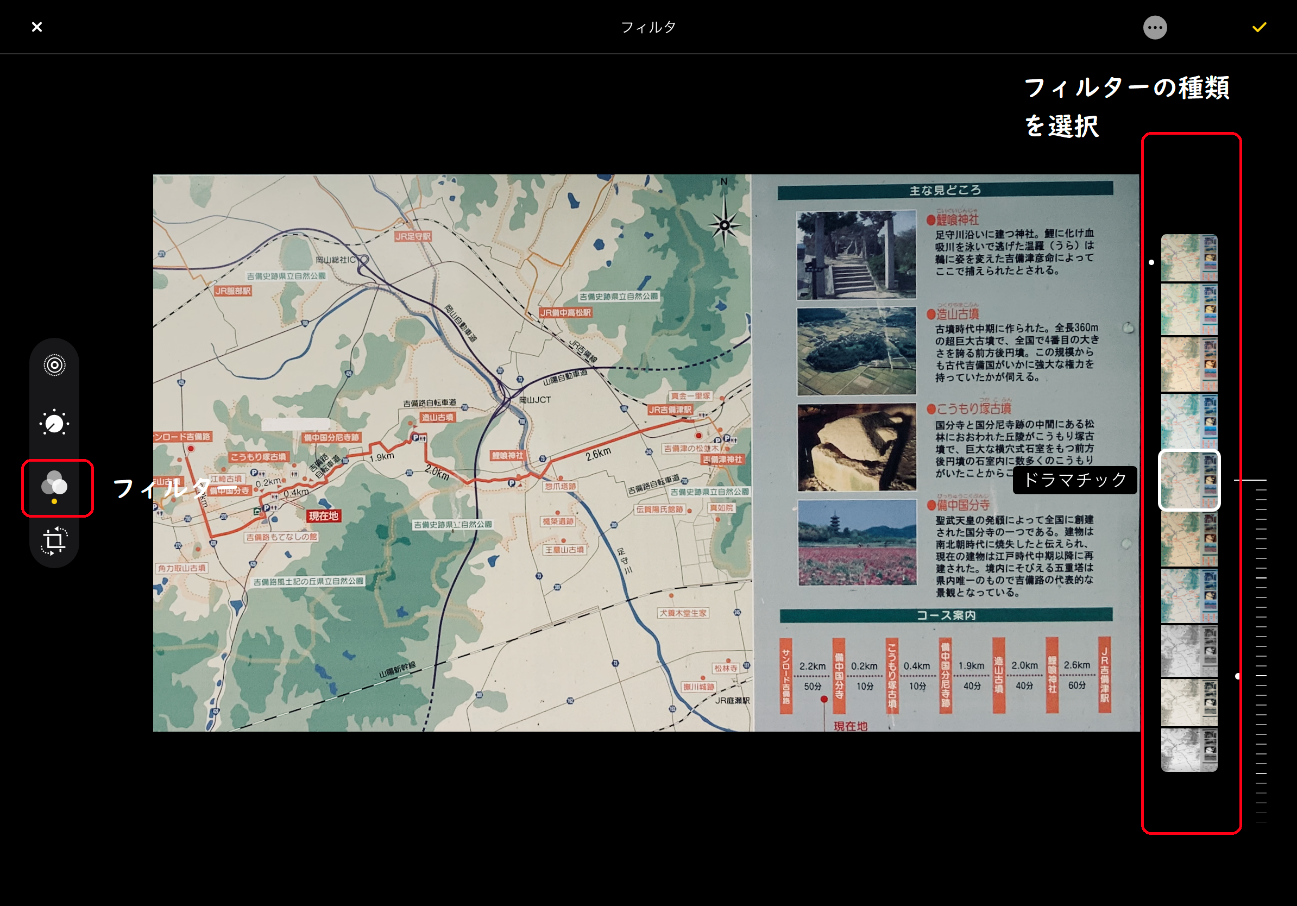This screenshot has width=1297, height=906.
Task: Choose the first black-and-white filter thumbnail
Action: tap(1189, 650)
